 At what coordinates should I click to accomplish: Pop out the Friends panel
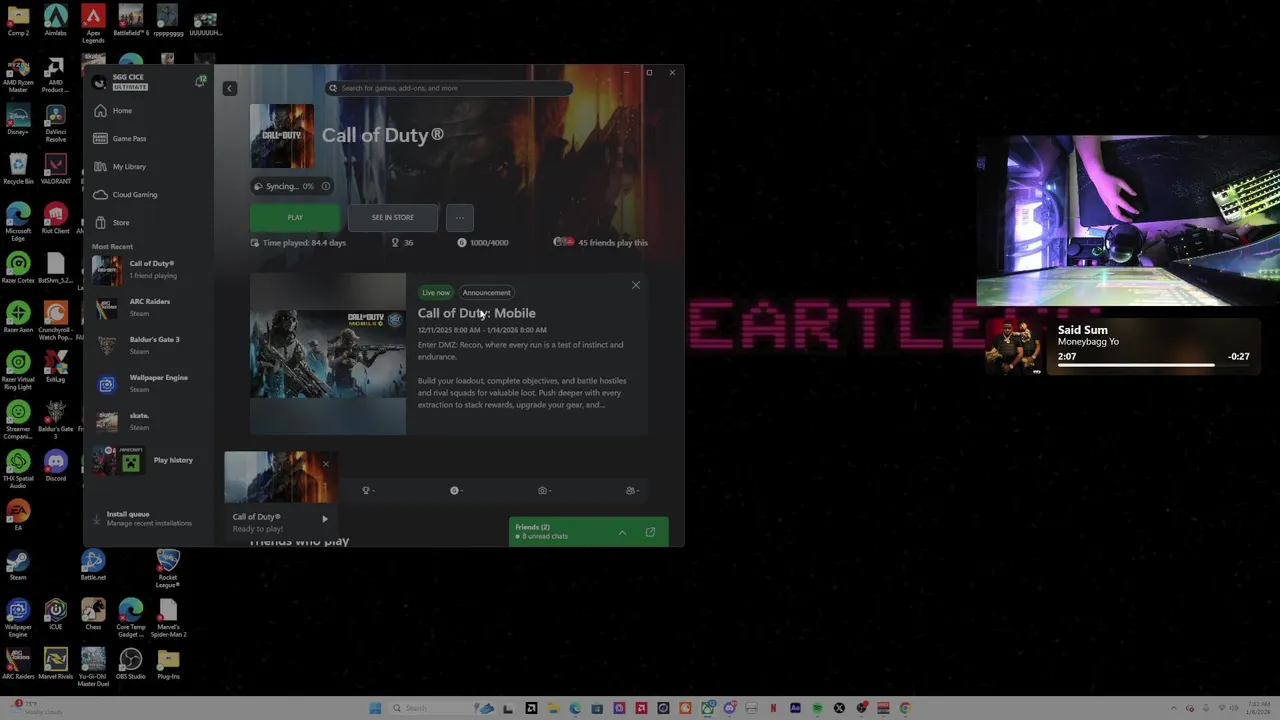pos(650,532)
